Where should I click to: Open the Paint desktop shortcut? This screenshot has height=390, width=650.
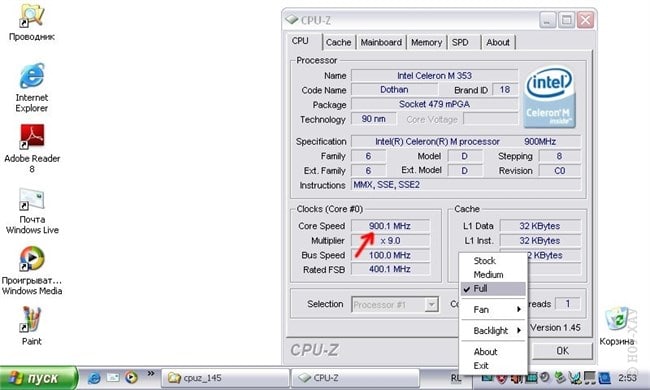(x=32, y=326)
